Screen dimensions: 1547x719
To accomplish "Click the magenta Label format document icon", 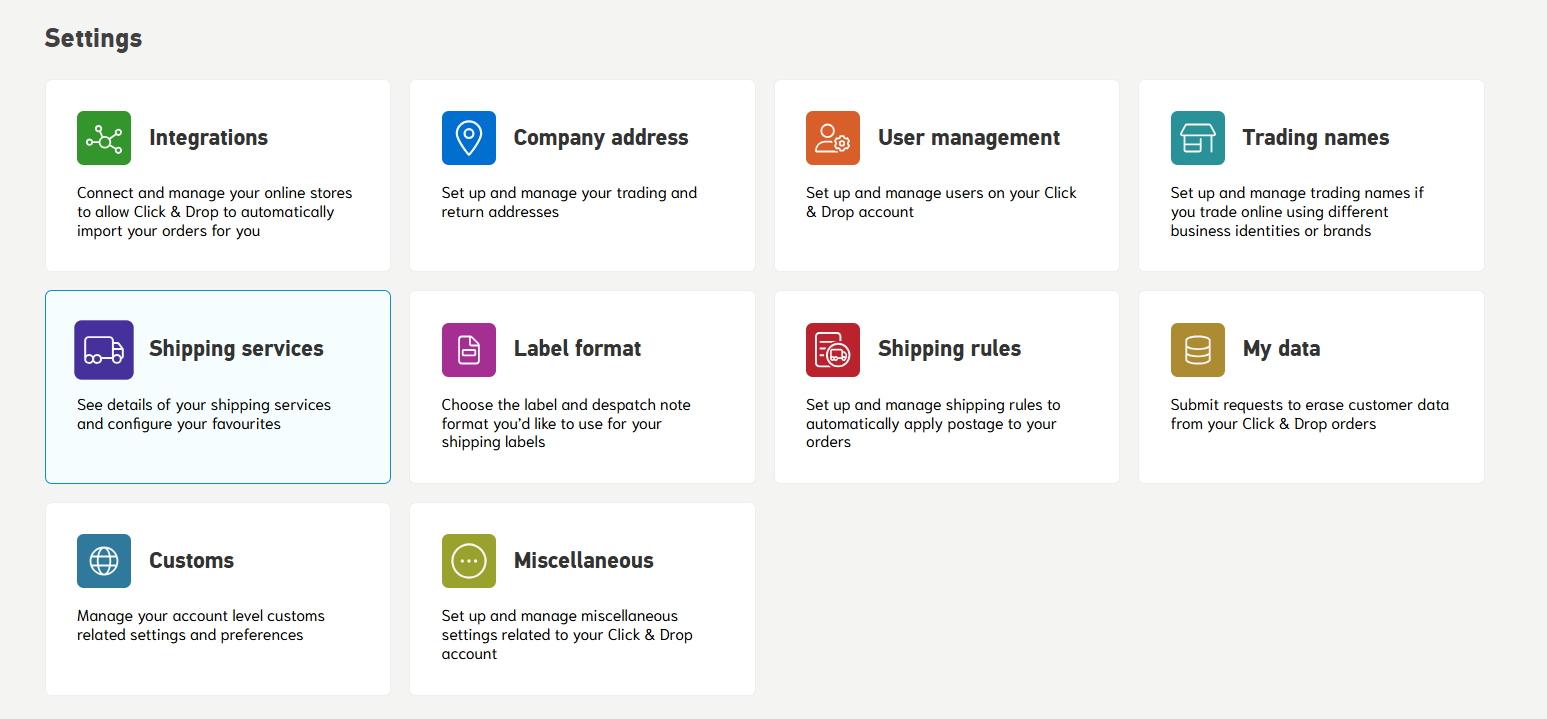I will coord(468,350).
